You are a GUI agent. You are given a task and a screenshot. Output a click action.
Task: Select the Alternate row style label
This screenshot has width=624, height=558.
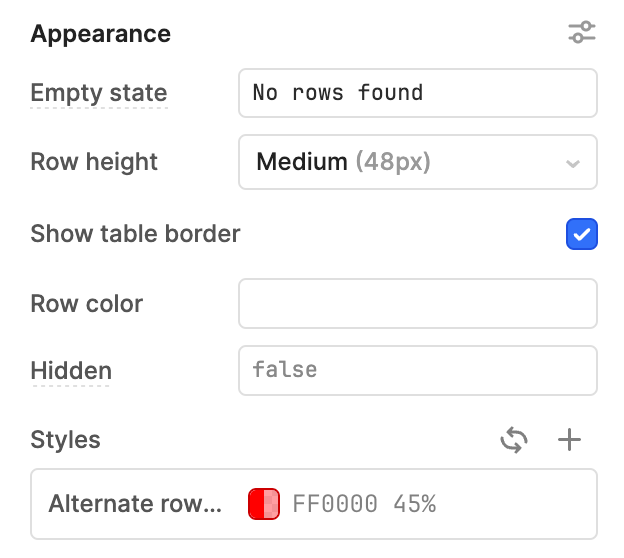tap(135, 504)
